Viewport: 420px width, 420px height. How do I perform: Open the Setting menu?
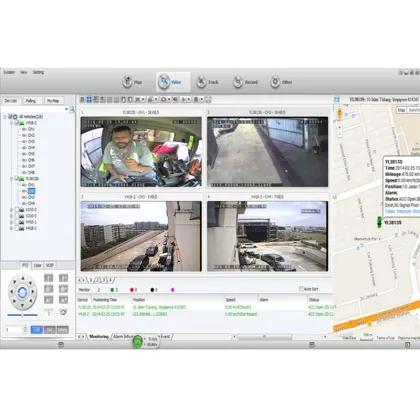[38, 72]
